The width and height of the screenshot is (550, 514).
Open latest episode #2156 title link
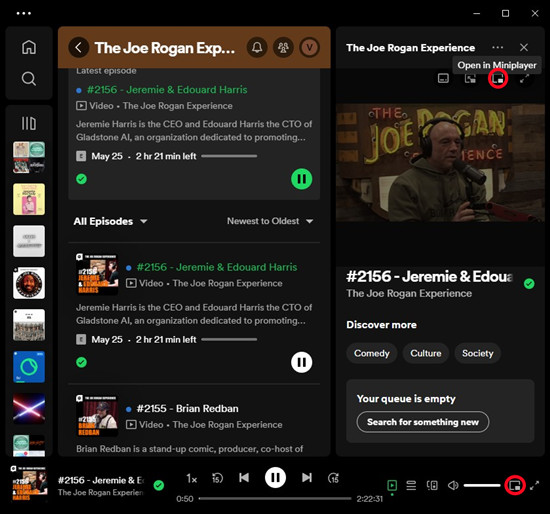[x=167, y=90]
